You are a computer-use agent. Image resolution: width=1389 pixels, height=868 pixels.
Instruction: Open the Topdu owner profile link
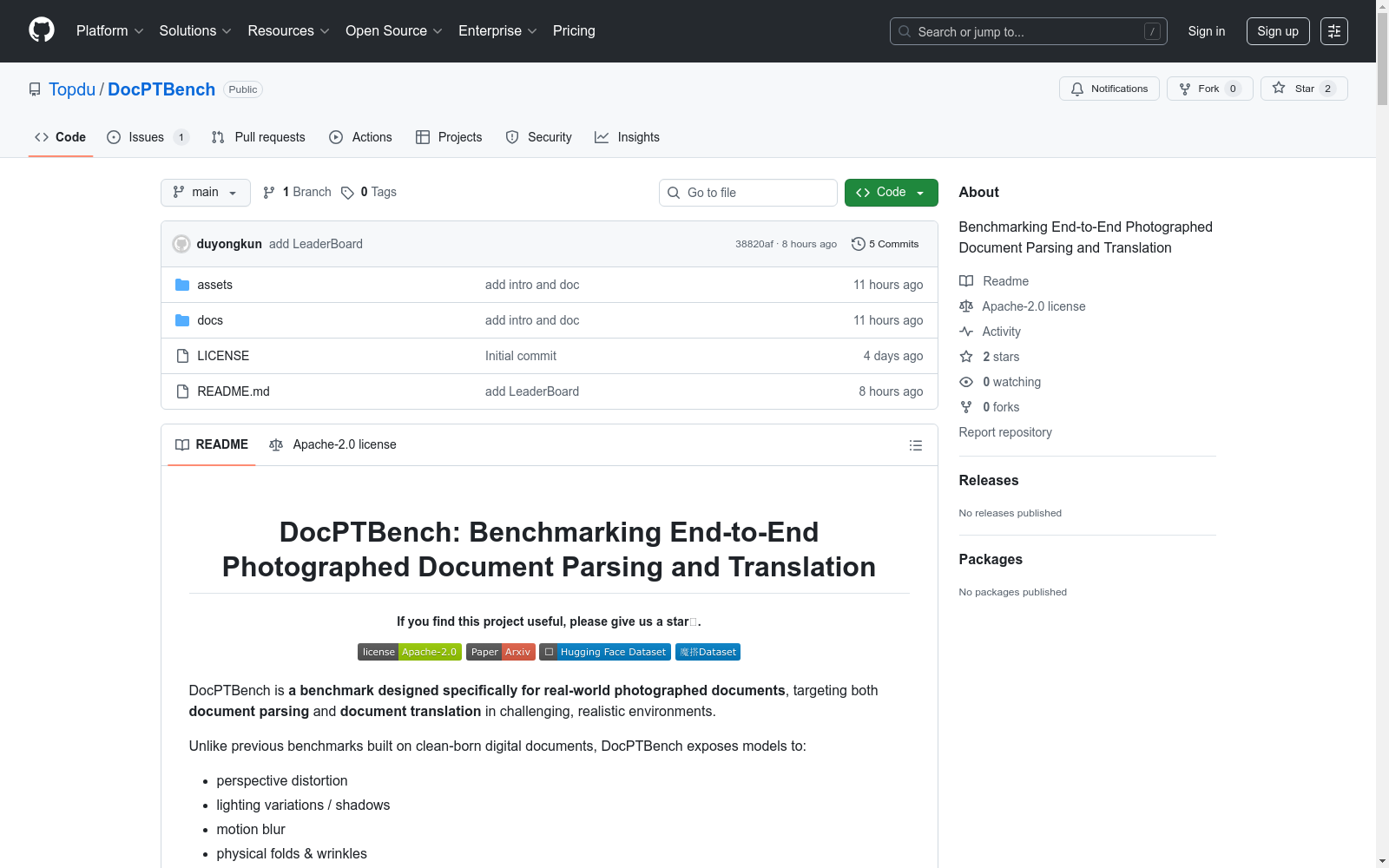pos(72,89)
